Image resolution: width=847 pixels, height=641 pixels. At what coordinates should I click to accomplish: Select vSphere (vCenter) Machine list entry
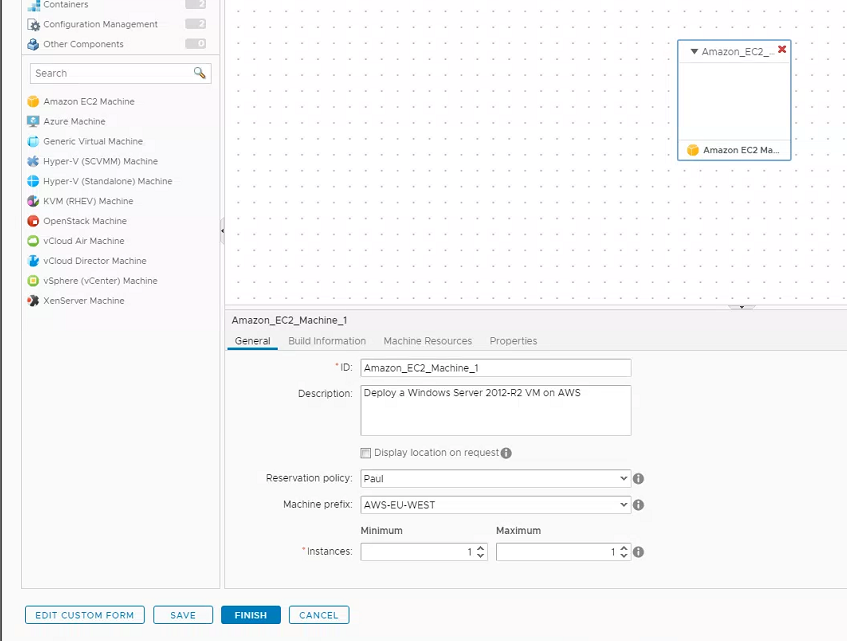(x=100, y=281)
